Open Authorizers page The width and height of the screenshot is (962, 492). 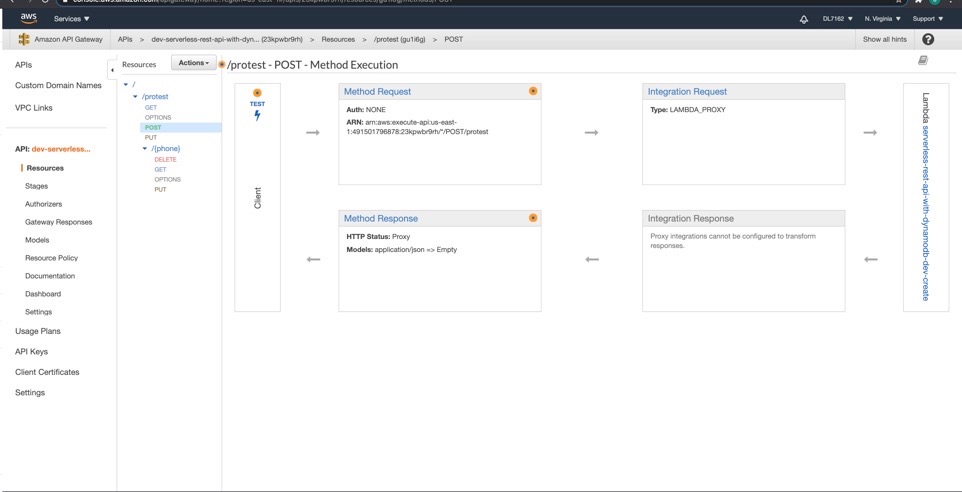click(44, 204)
